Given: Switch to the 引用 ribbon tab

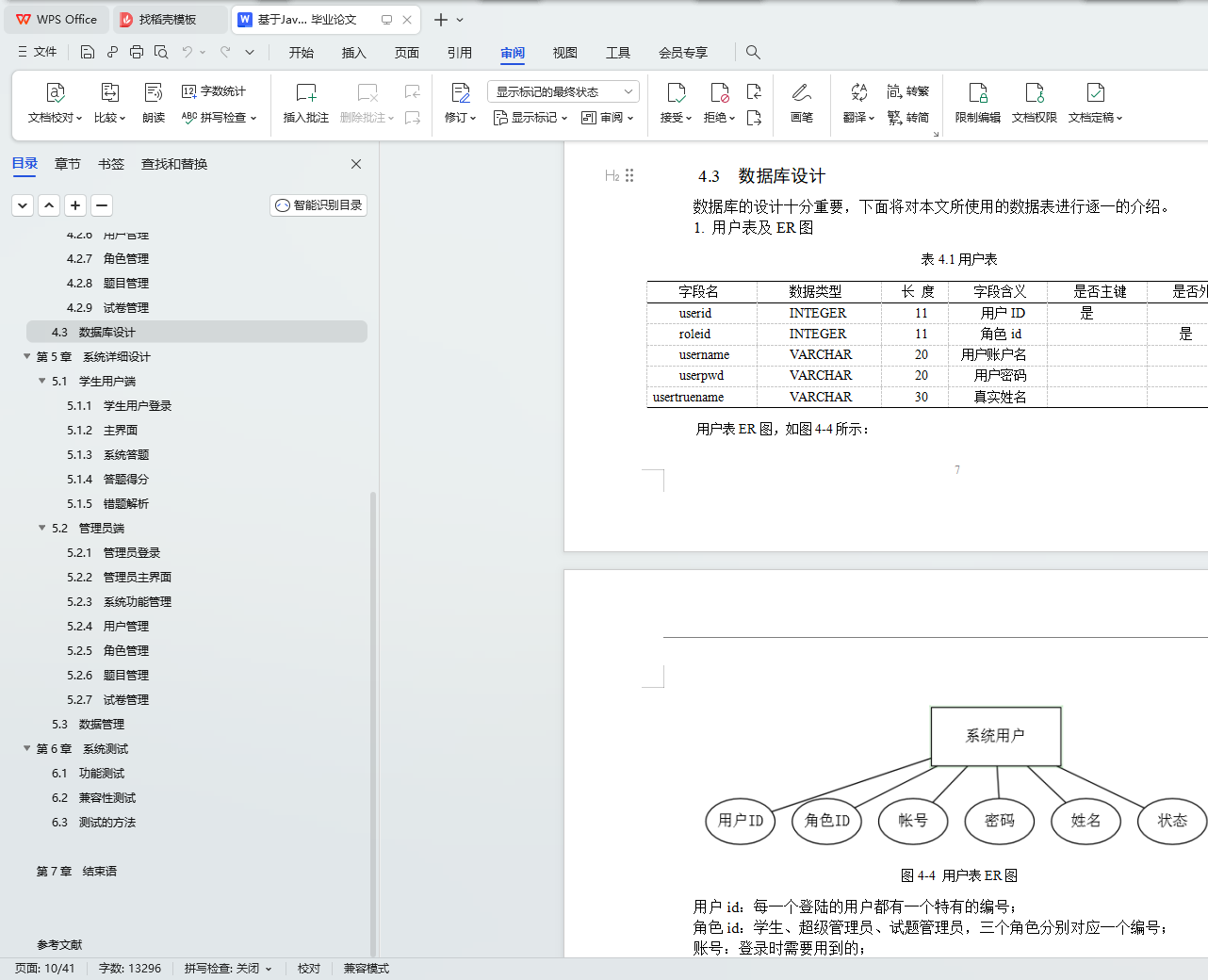Looking at the screenshot, I should [x=460, y=53].
